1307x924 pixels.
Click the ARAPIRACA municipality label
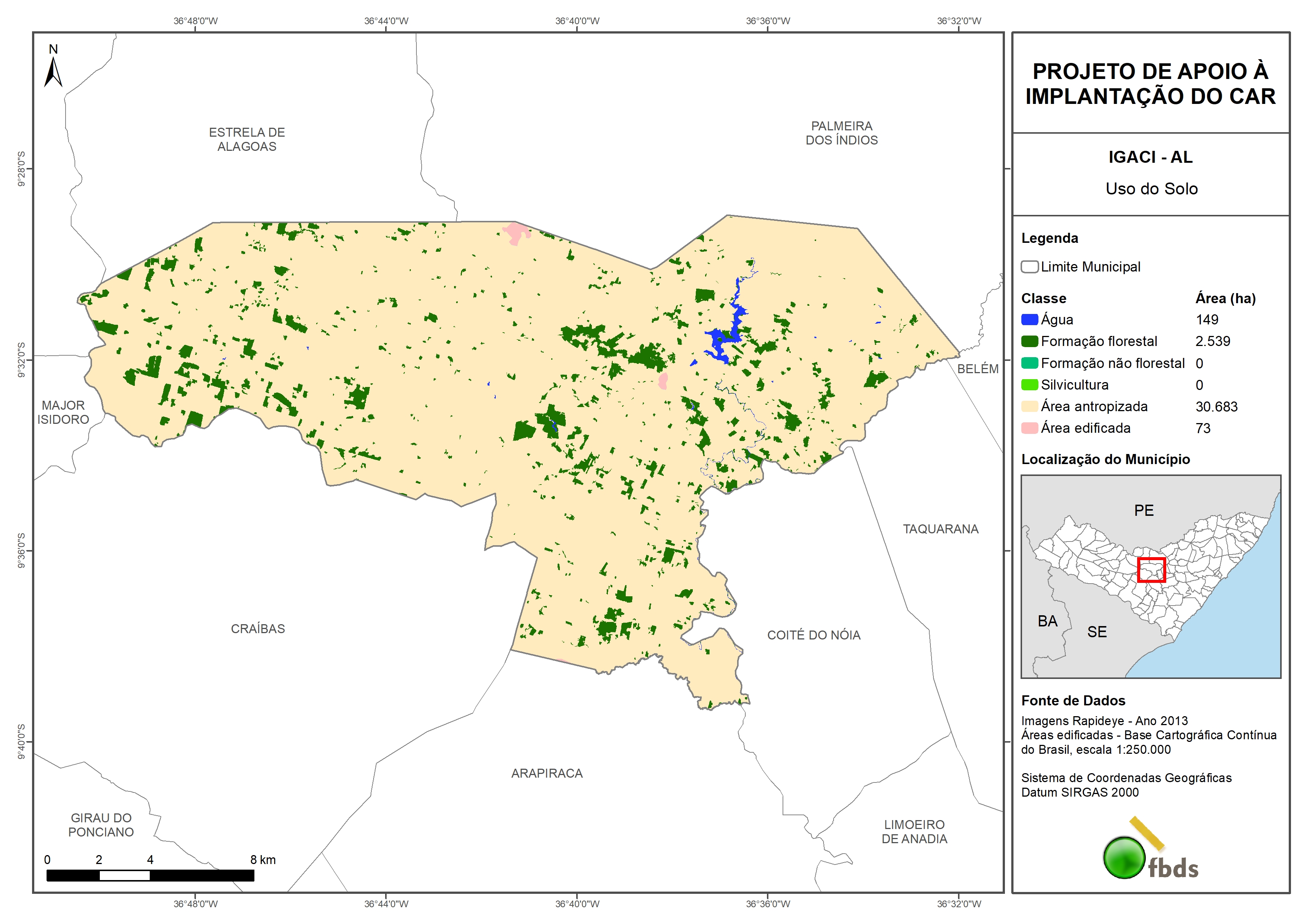click(546, 773)
